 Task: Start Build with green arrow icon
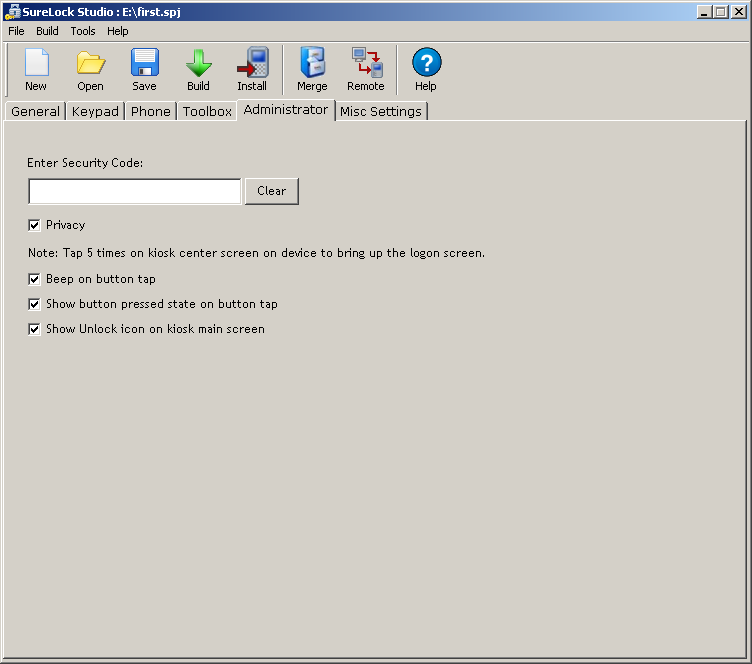coord(198,69)
